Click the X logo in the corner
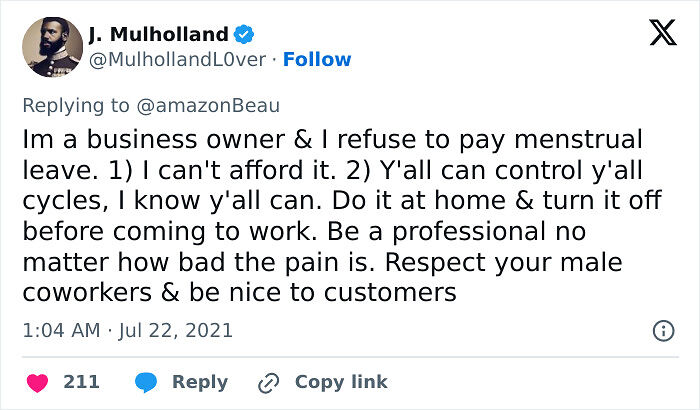 [x=662, y=33]
